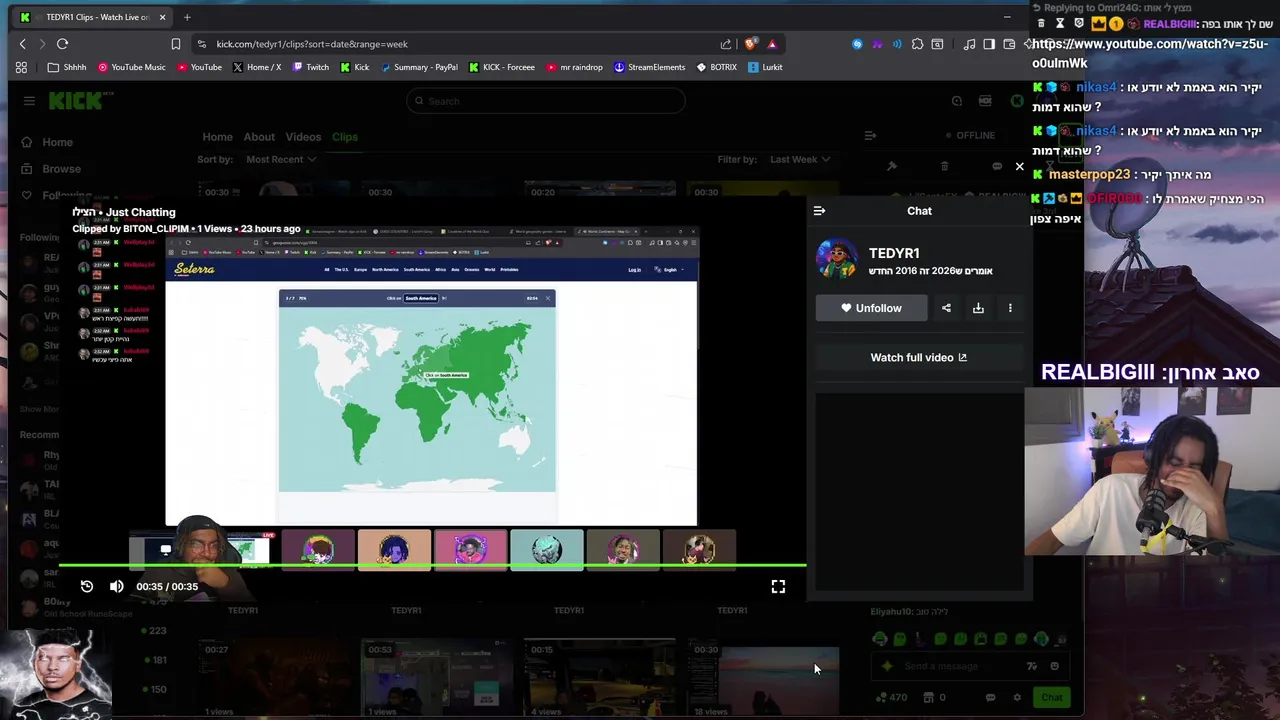Open the address bar share icon
Screen dimensions: 1280x720
coord(726,44)
